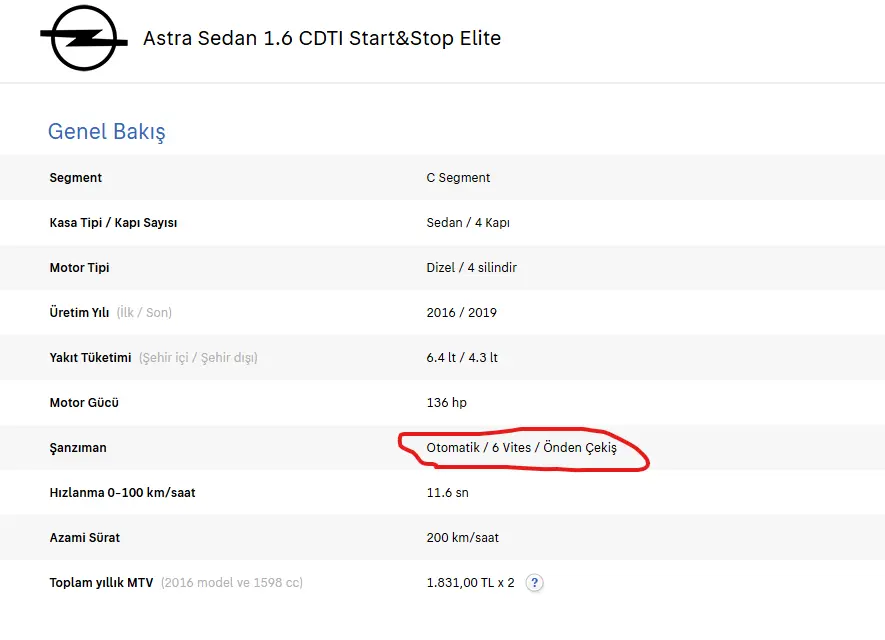The width and height of the screenshot is (885, 640).
Task: Click the Opel logo icon
Action: coord(84,38)
